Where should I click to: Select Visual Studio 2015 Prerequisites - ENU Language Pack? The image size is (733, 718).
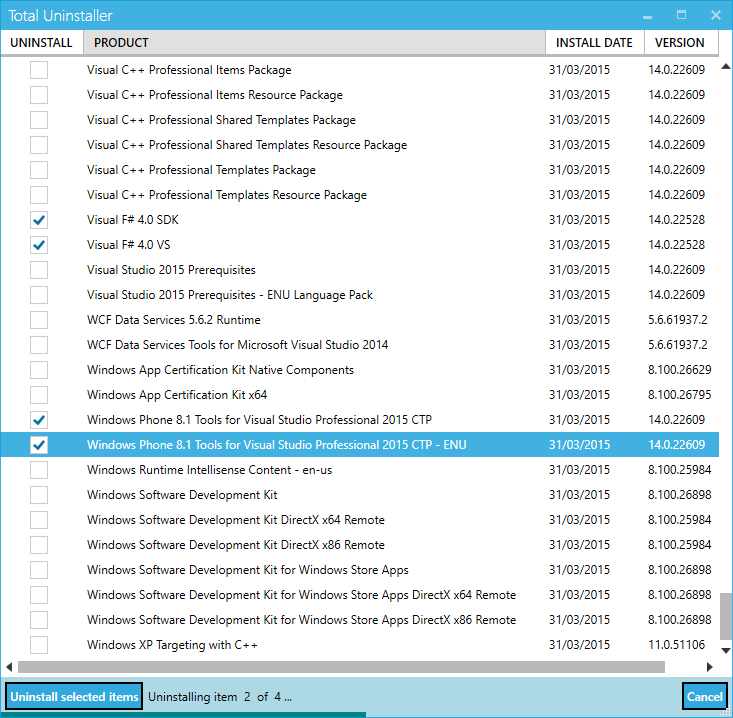tap(359, 295)
